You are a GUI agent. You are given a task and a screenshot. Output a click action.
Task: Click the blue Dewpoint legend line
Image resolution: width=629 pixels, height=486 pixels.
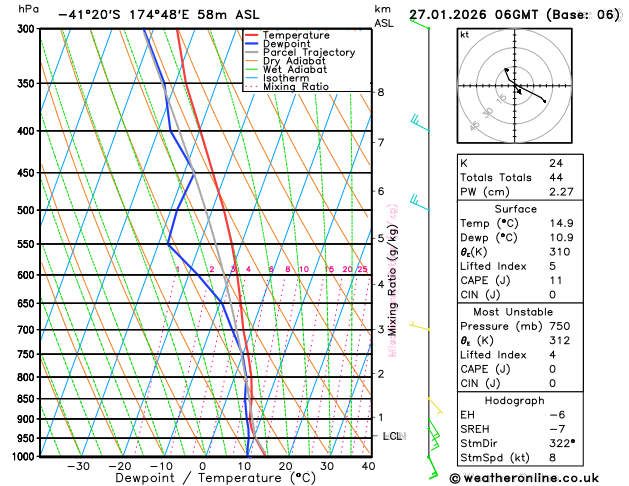pos(252,44)
